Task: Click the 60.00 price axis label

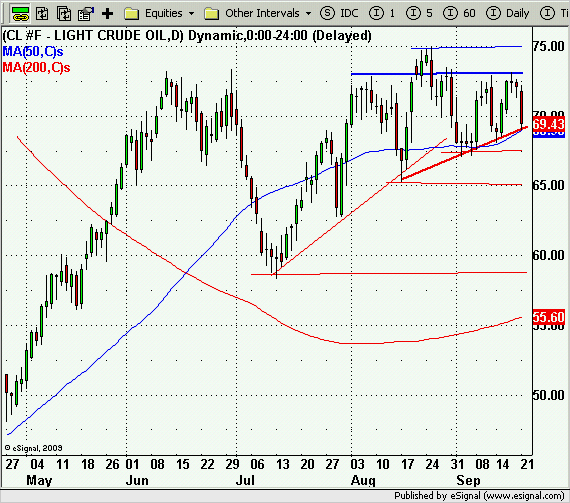Action: tap(549, 255)
